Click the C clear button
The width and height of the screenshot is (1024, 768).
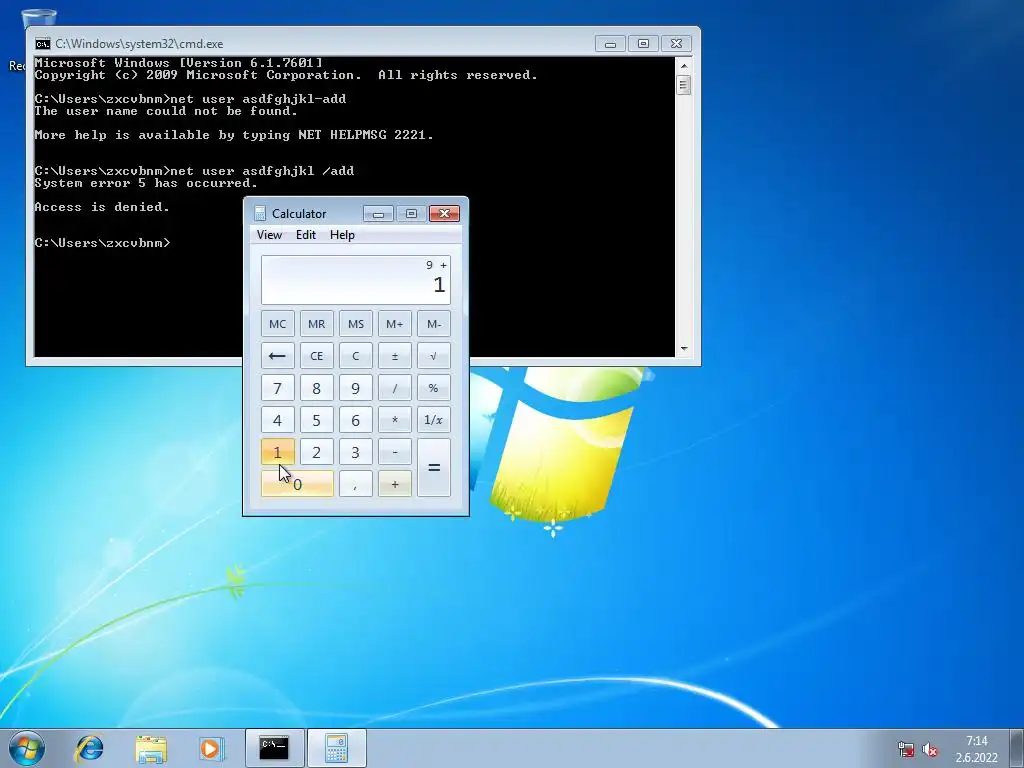pyautogui.click(x=356, y=356)
